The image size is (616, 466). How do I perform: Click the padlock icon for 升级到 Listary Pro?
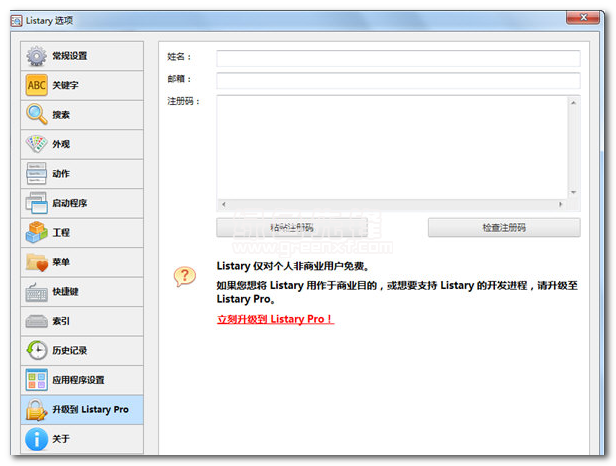[x=37, y=409]
